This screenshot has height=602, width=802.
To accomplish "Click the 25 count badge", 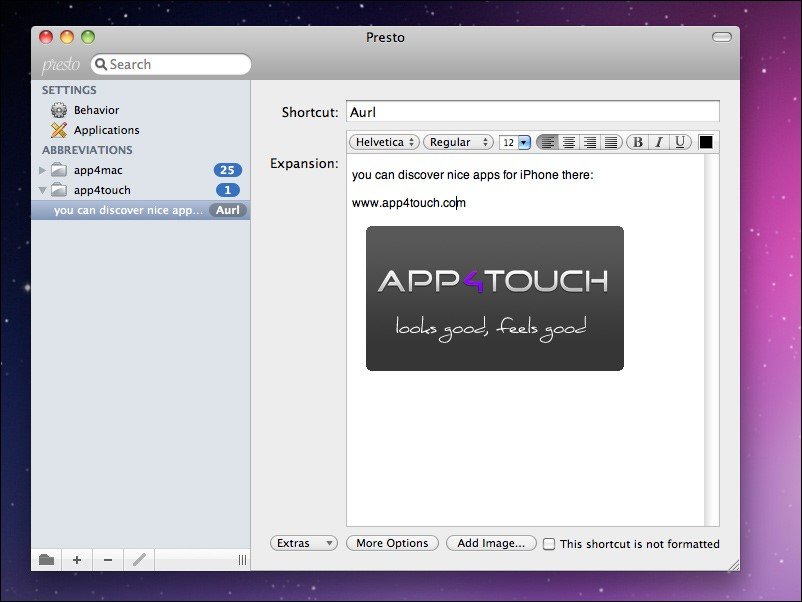I will (x=228, y=170).
